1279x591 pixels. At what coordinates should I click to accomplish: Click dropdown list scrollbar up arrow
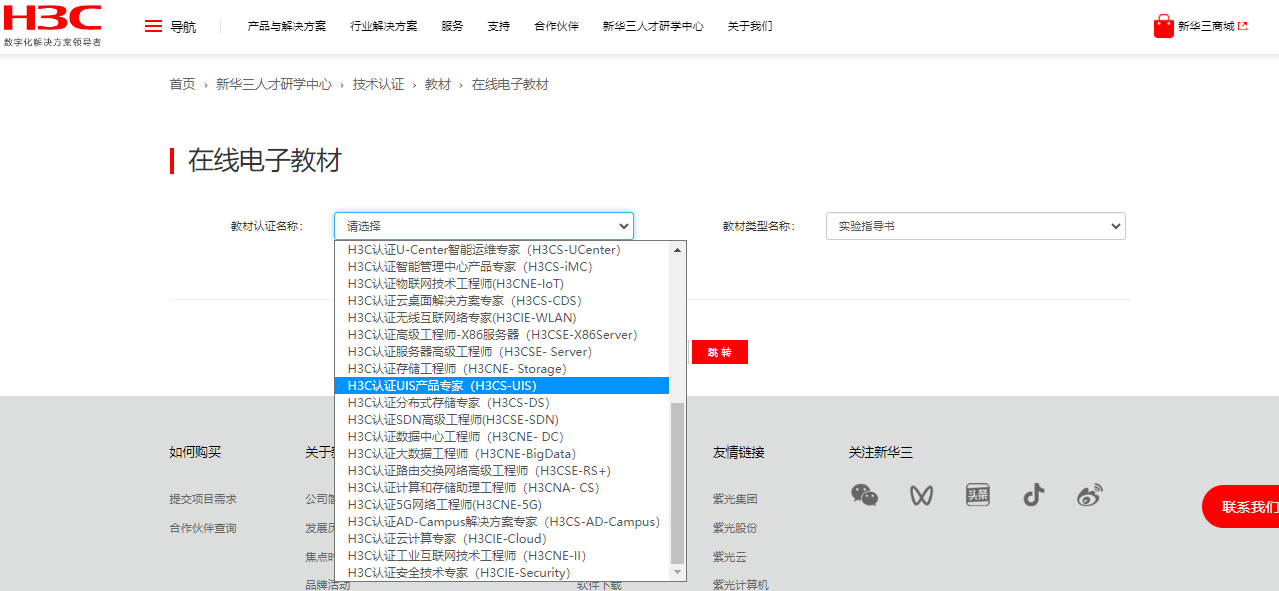[x=678, y=250]
